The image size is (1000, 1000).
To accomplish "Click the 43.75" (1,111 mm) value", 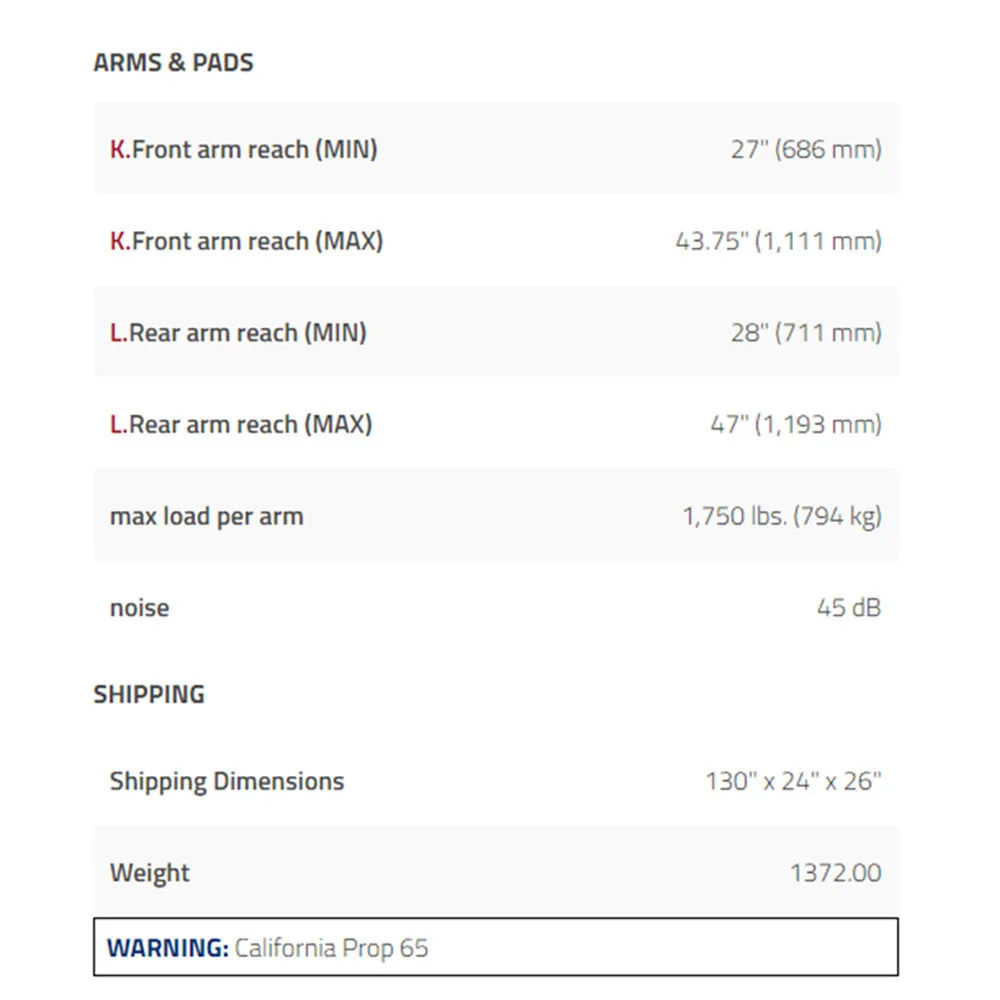I will click(779, 241).
